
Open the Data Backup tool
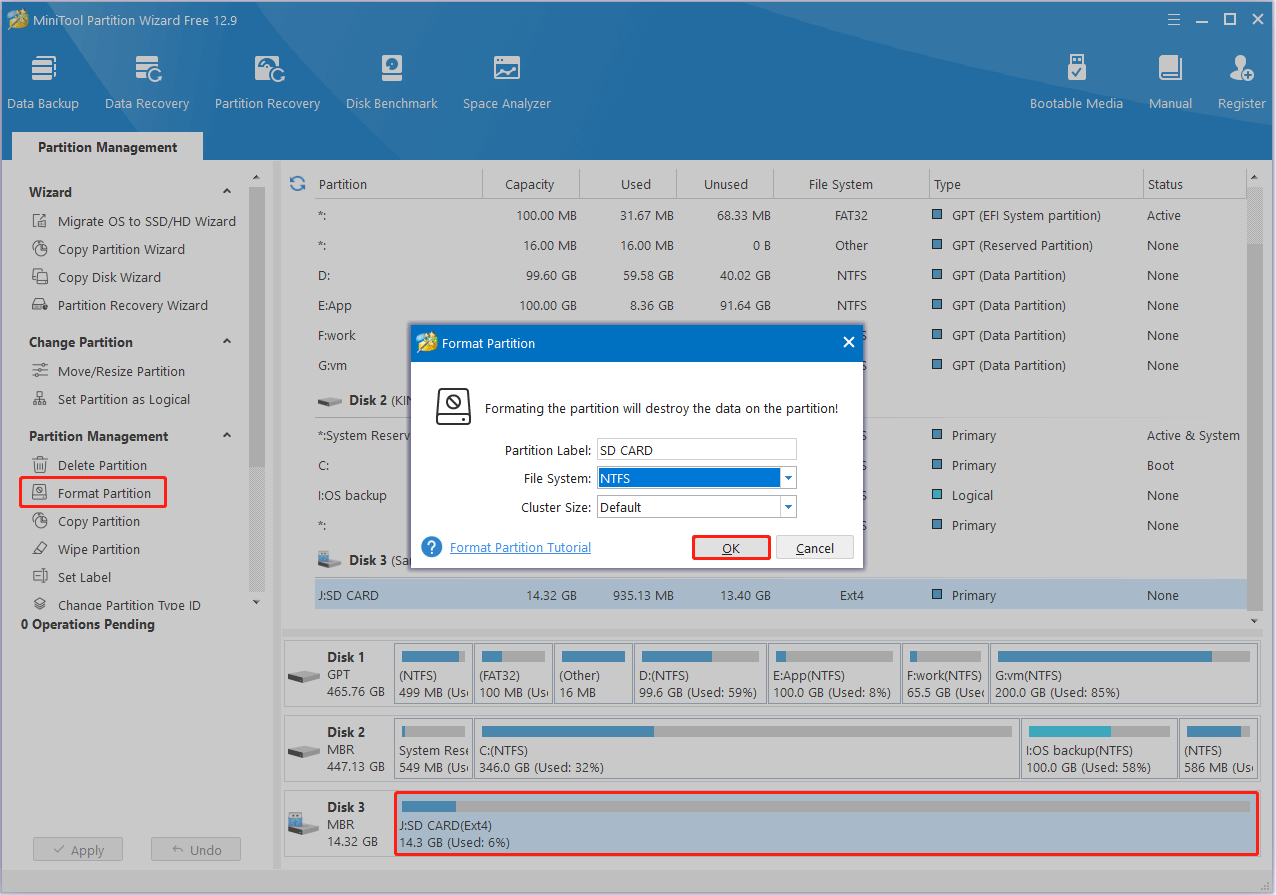[43, 82]
